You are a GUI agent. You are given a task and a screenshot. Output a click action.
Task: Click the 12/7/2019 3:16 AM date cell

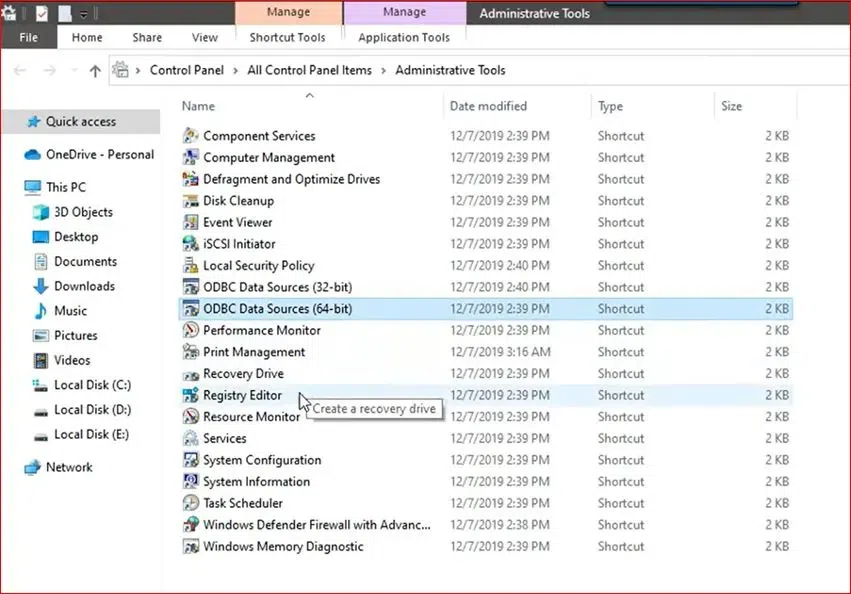click(x=500, y=352)
